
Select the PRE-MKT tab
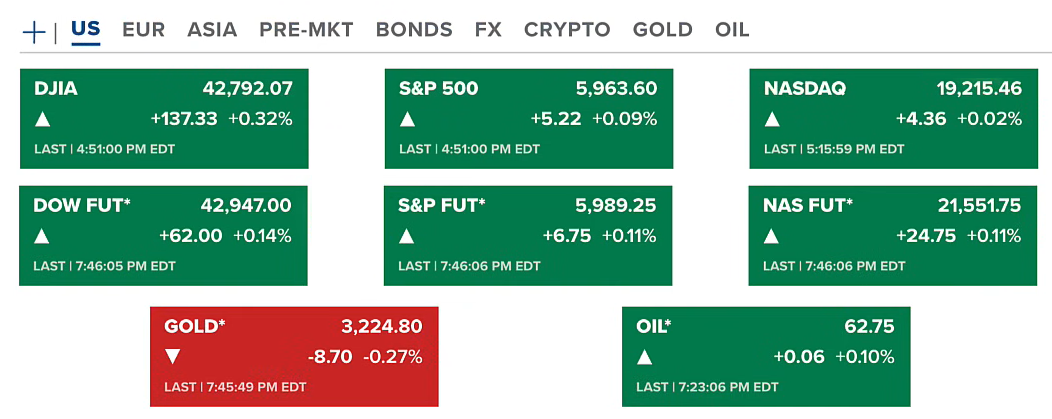pos(306,30)
